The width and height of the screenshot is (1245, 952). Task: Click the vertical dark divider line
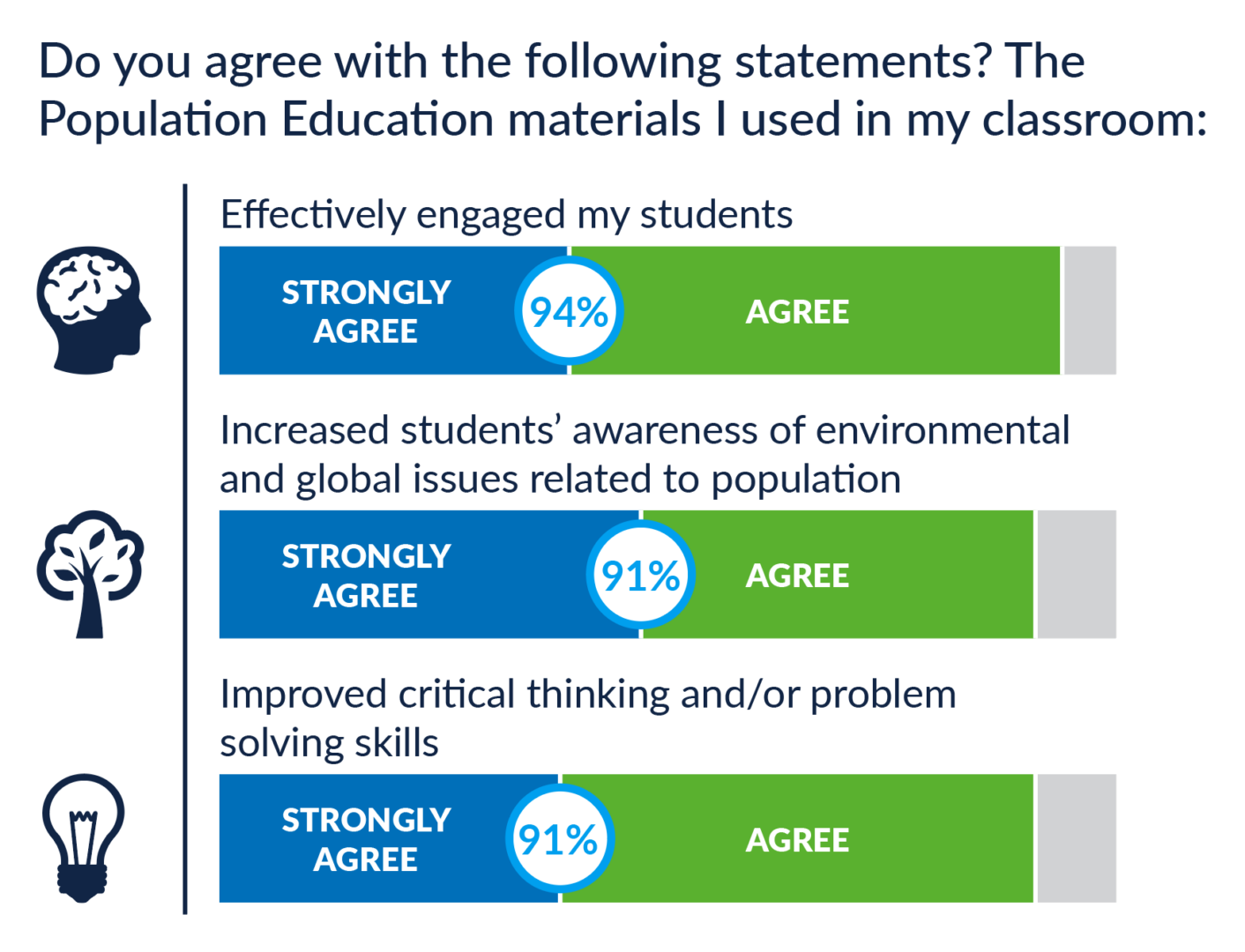(x=185, y=549)
